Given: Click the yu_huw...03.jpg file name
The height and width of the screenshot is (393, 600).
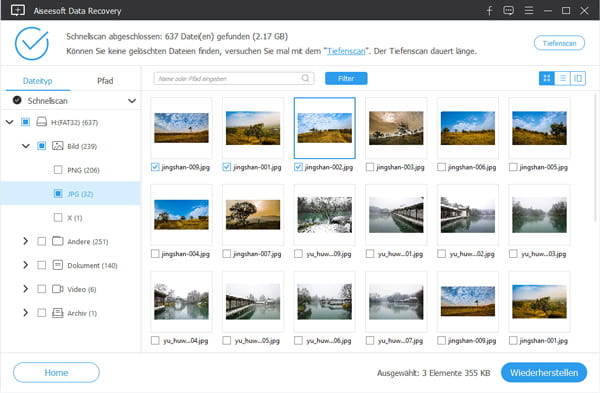Looking at the screenshot, I should (543, 254).
